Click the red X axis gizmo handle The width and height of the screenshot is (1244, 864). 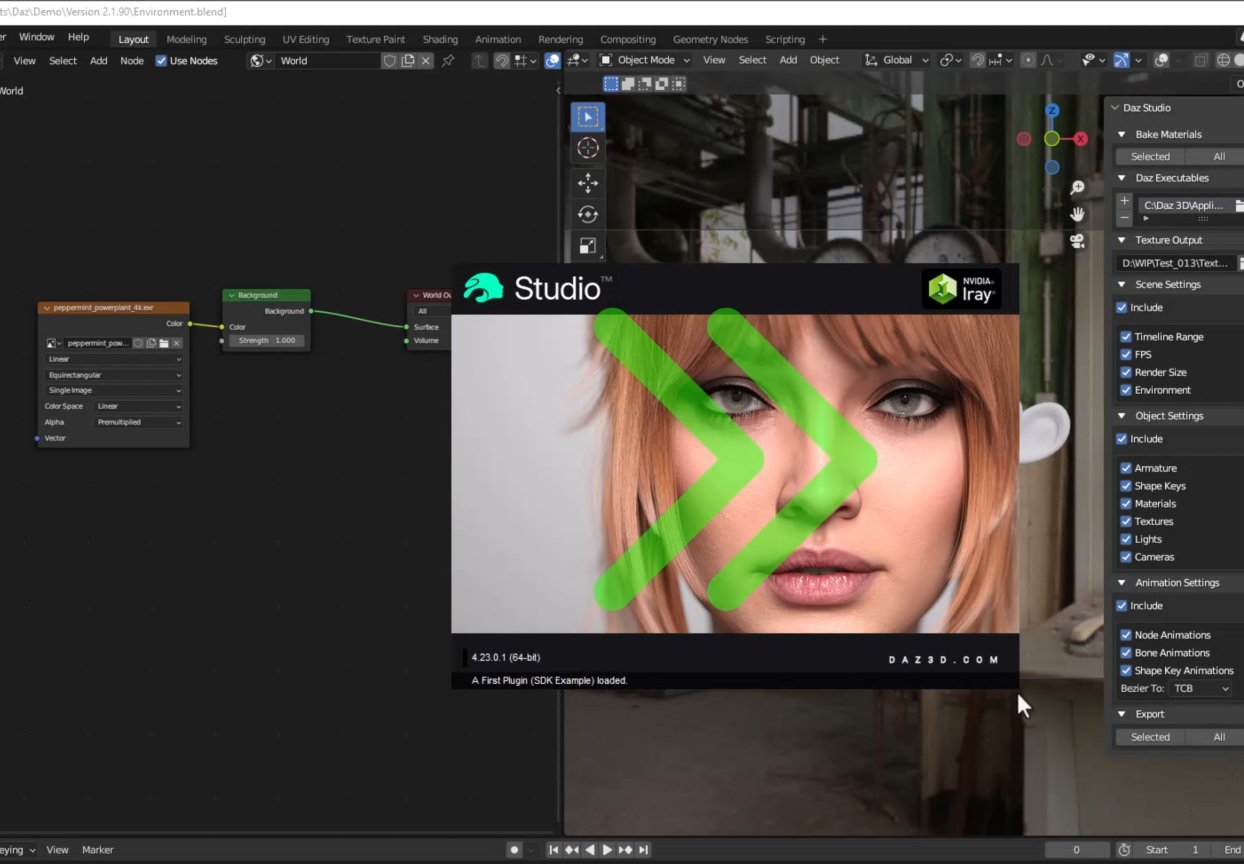(1080, 139)
